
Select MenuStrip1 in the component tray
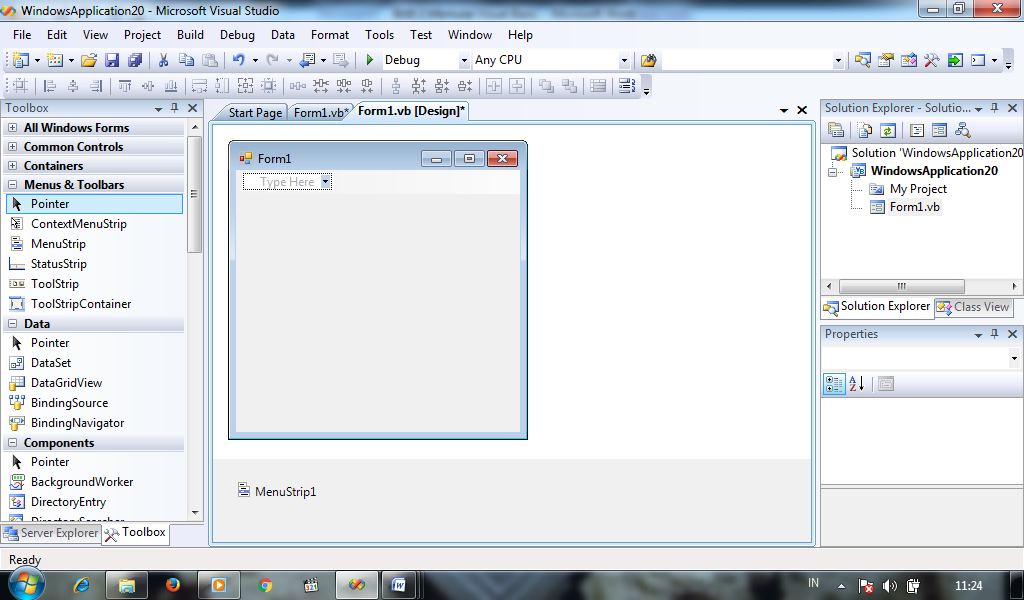279,491
